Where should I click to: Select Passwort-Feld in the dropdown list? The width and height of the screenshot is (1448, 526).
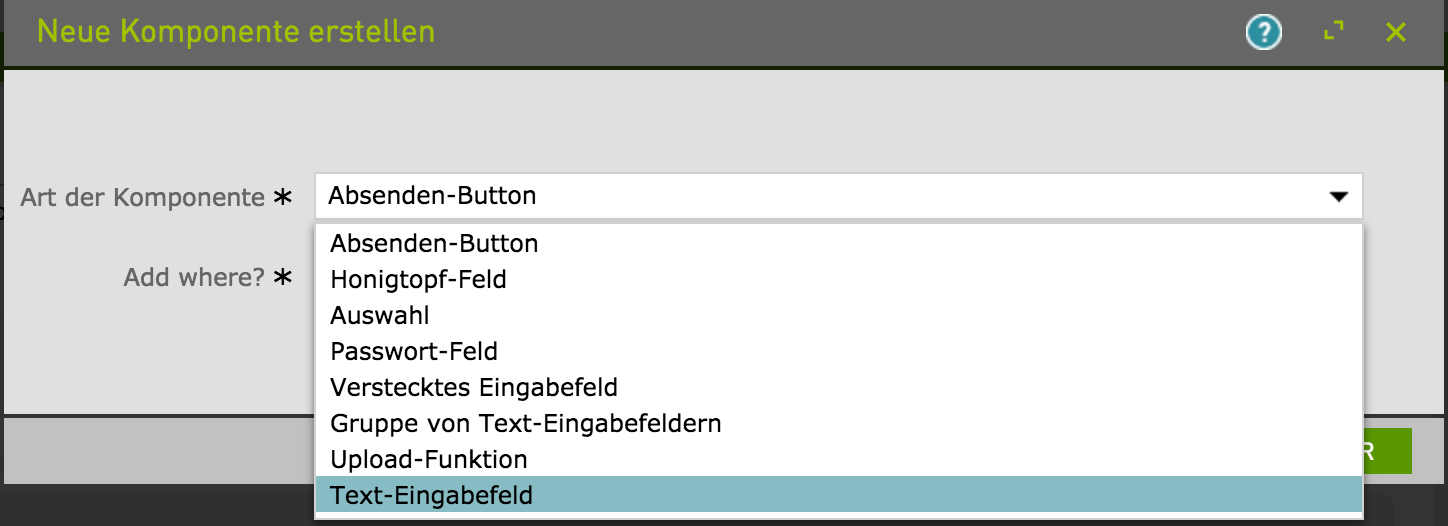point(414,351)
